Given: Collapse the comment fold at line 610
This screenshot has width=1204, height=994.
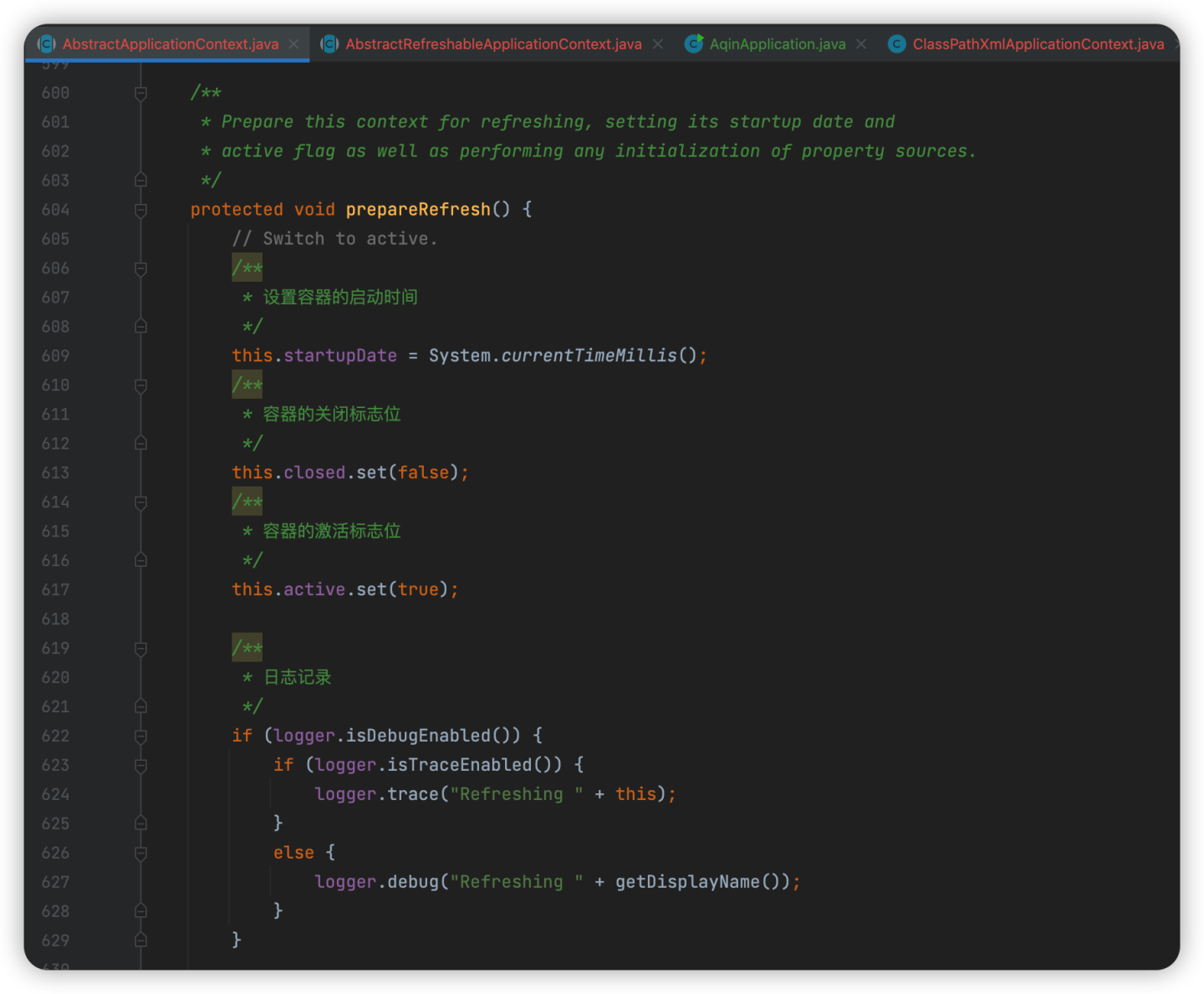Looking at the screenshot, I should [140, 385].
